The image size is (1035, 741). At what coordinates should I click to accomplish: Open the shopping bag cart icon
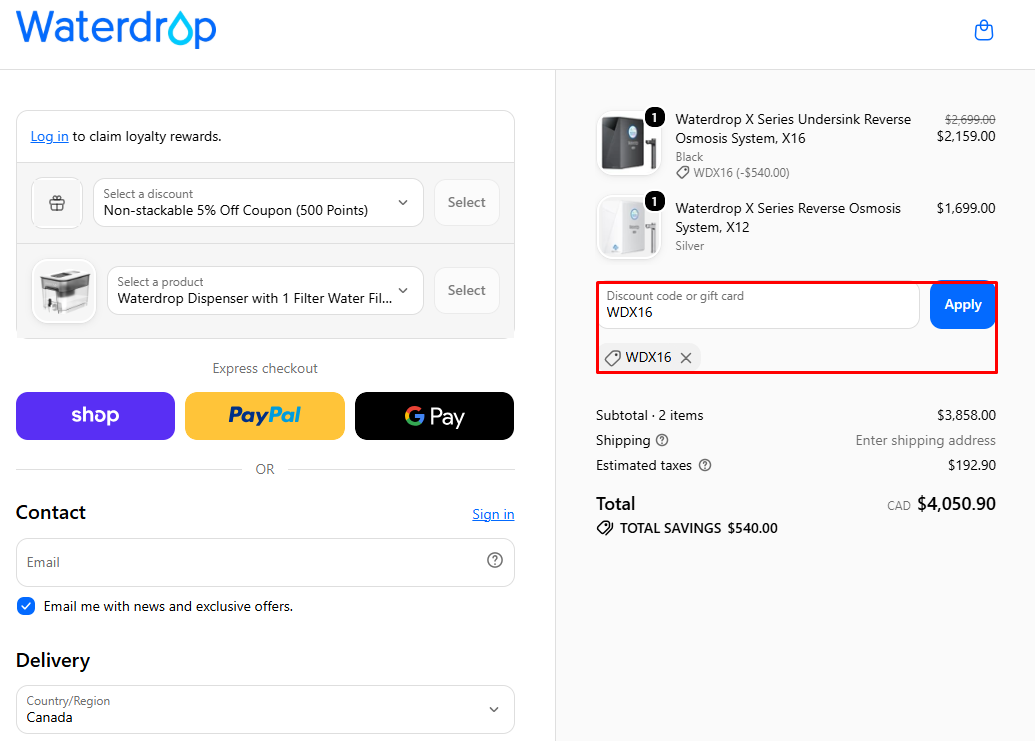coord(984,30)
